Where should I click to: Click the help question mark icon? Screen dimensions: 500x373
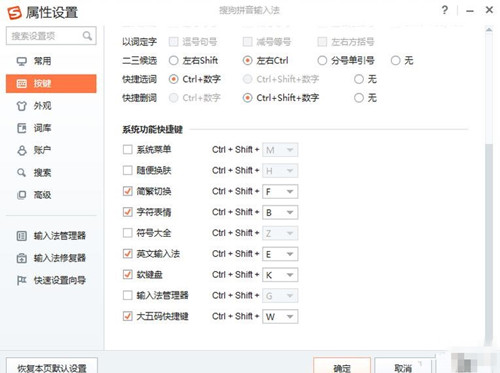pyautogui.click(x=444, y=10)
